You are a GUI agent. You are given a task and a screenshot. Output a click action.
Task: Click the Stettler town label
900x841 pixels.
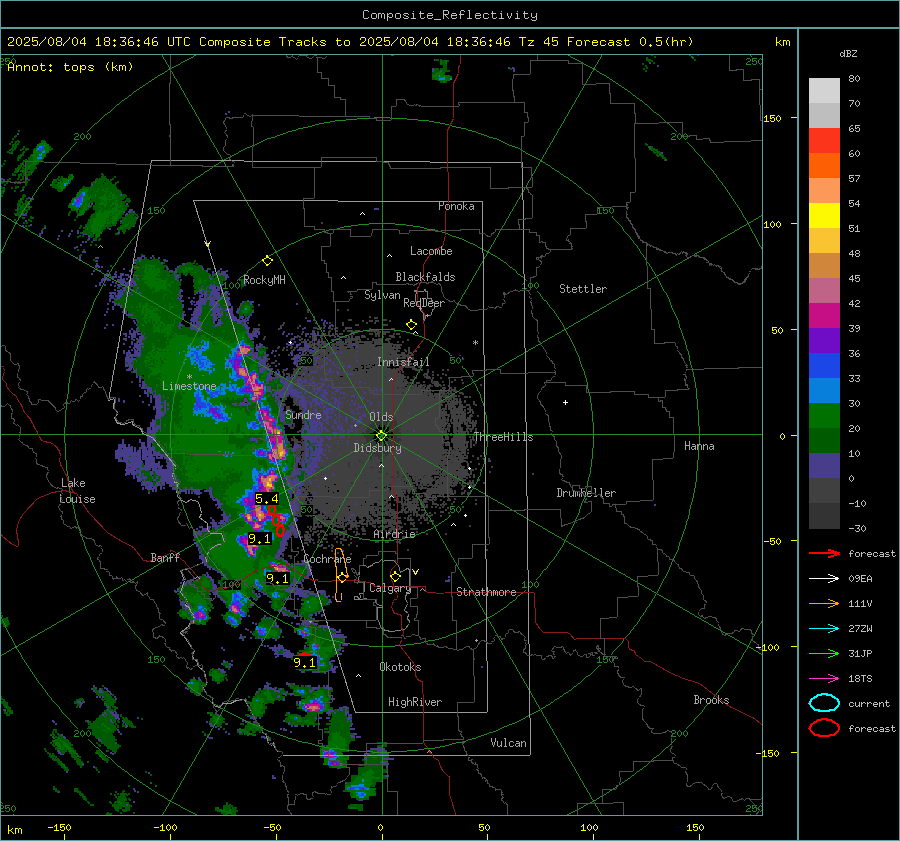tap(583, 289)
